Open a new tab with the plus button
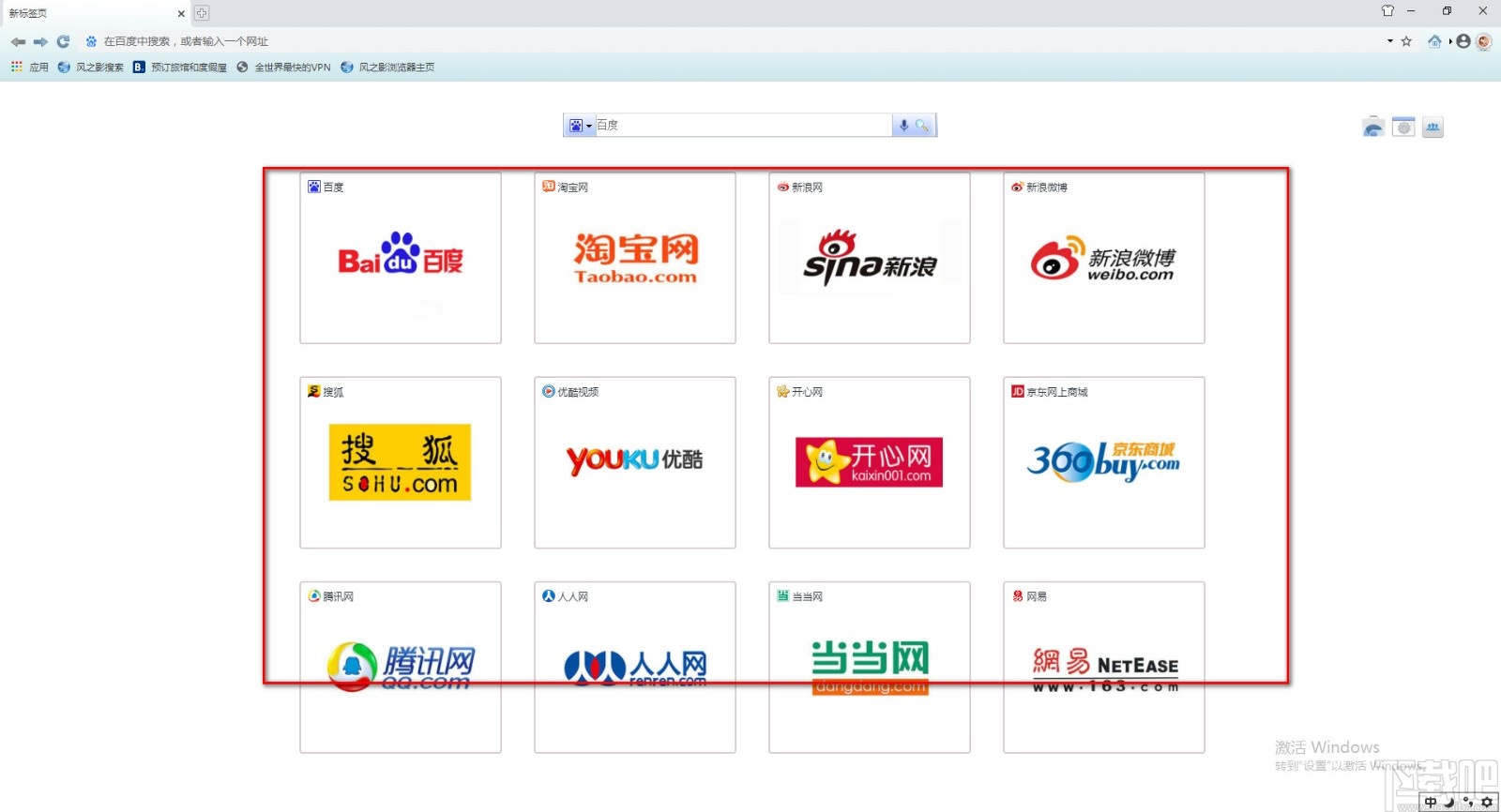Image resolution: width=1501 pixels, height=812 pixels. pyautogui.click(x=202, y=13)
